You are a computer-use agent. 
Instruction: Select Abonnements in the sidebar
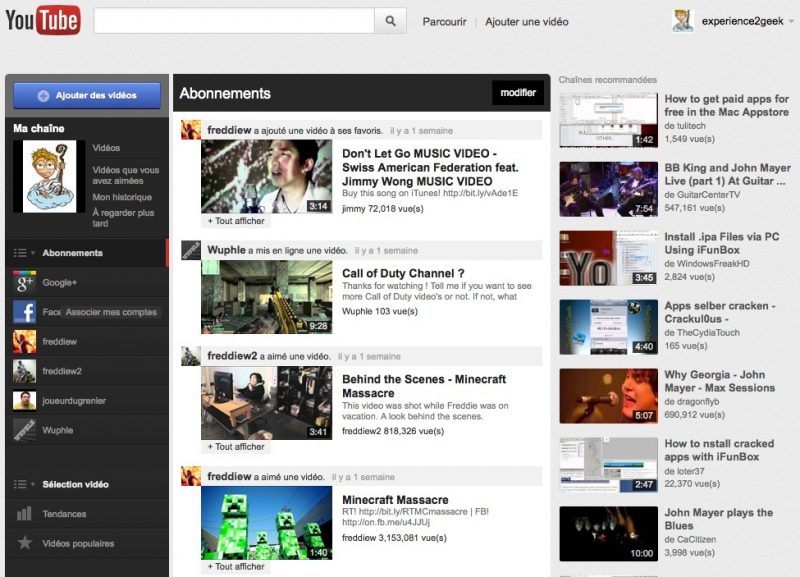click(x=72, y=253)
